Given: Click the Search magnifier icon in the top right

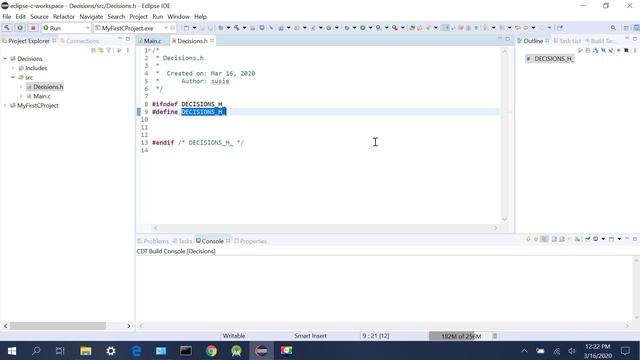Looking at the screenshot, I should click(x=613, y=28).
